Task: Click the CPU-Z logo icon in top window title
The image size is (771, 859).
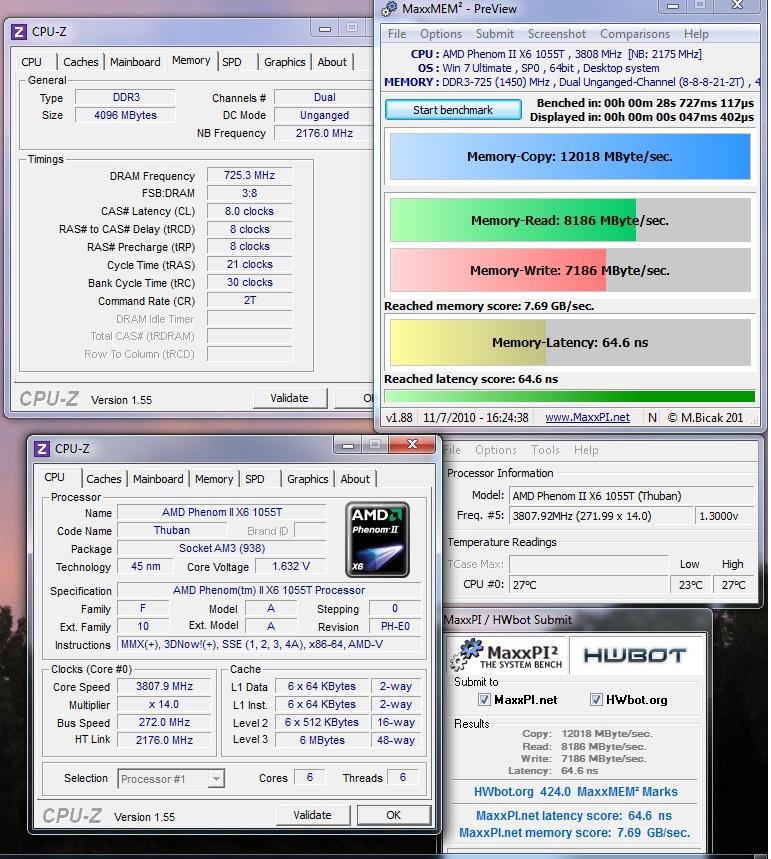Action: pos(19,32)
